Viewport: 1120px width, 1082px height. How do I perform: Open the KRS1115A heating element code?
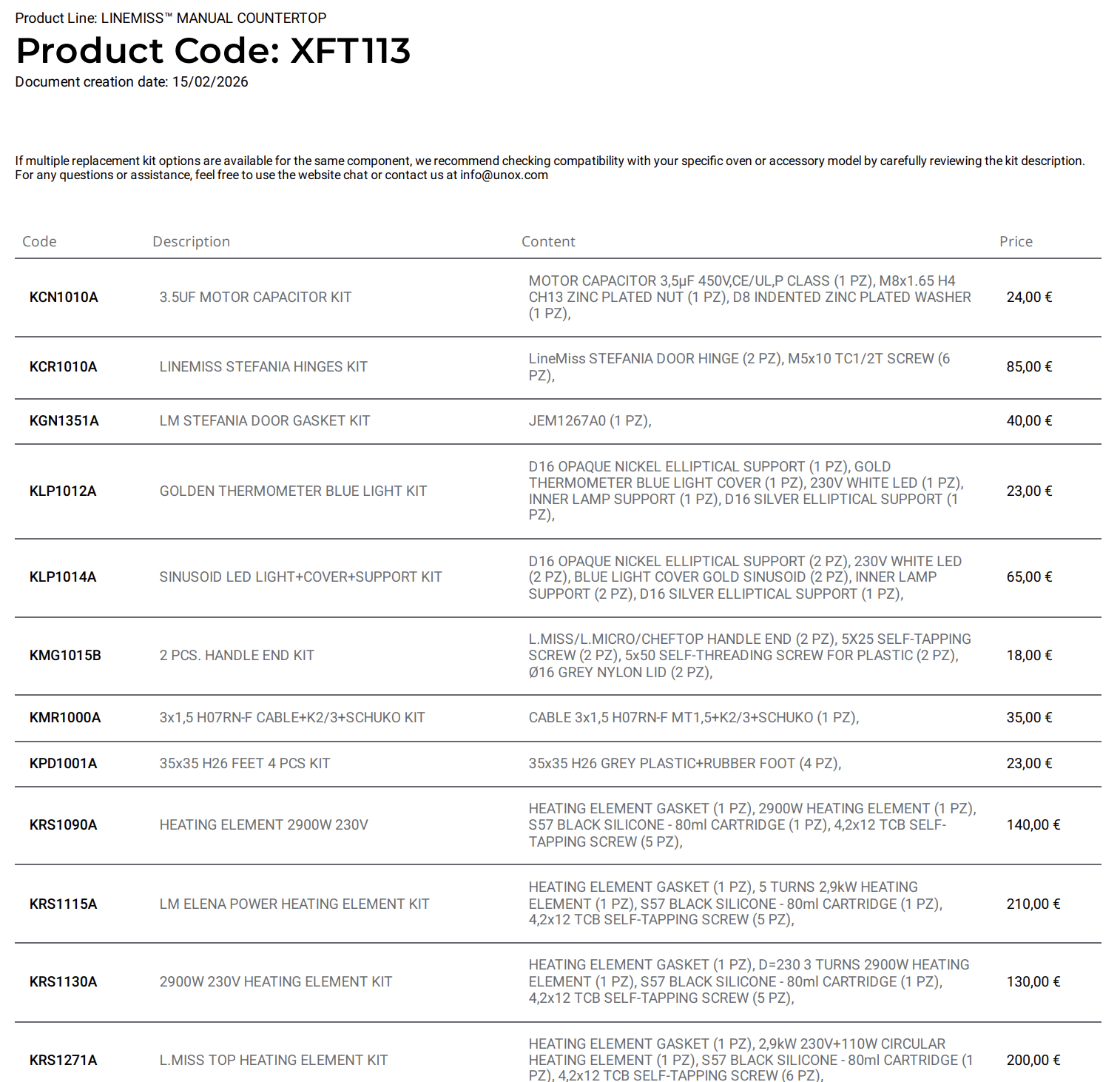pyautogui.click(x=63, y=904)
